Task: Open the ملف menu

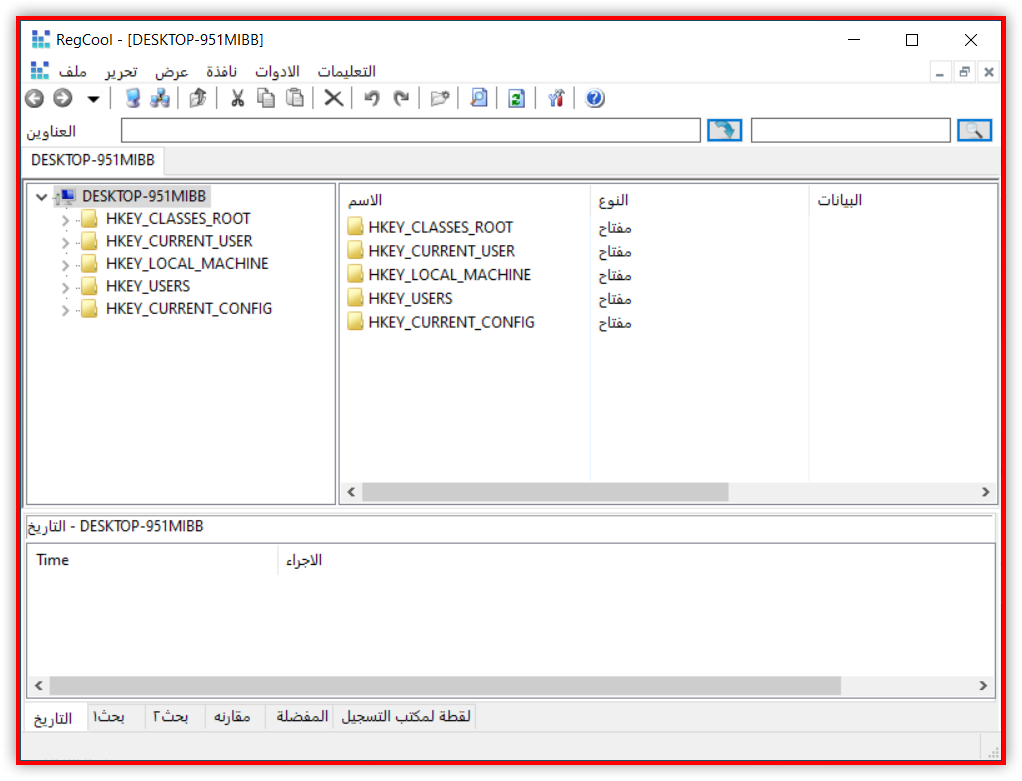Action: coord(73,71)
